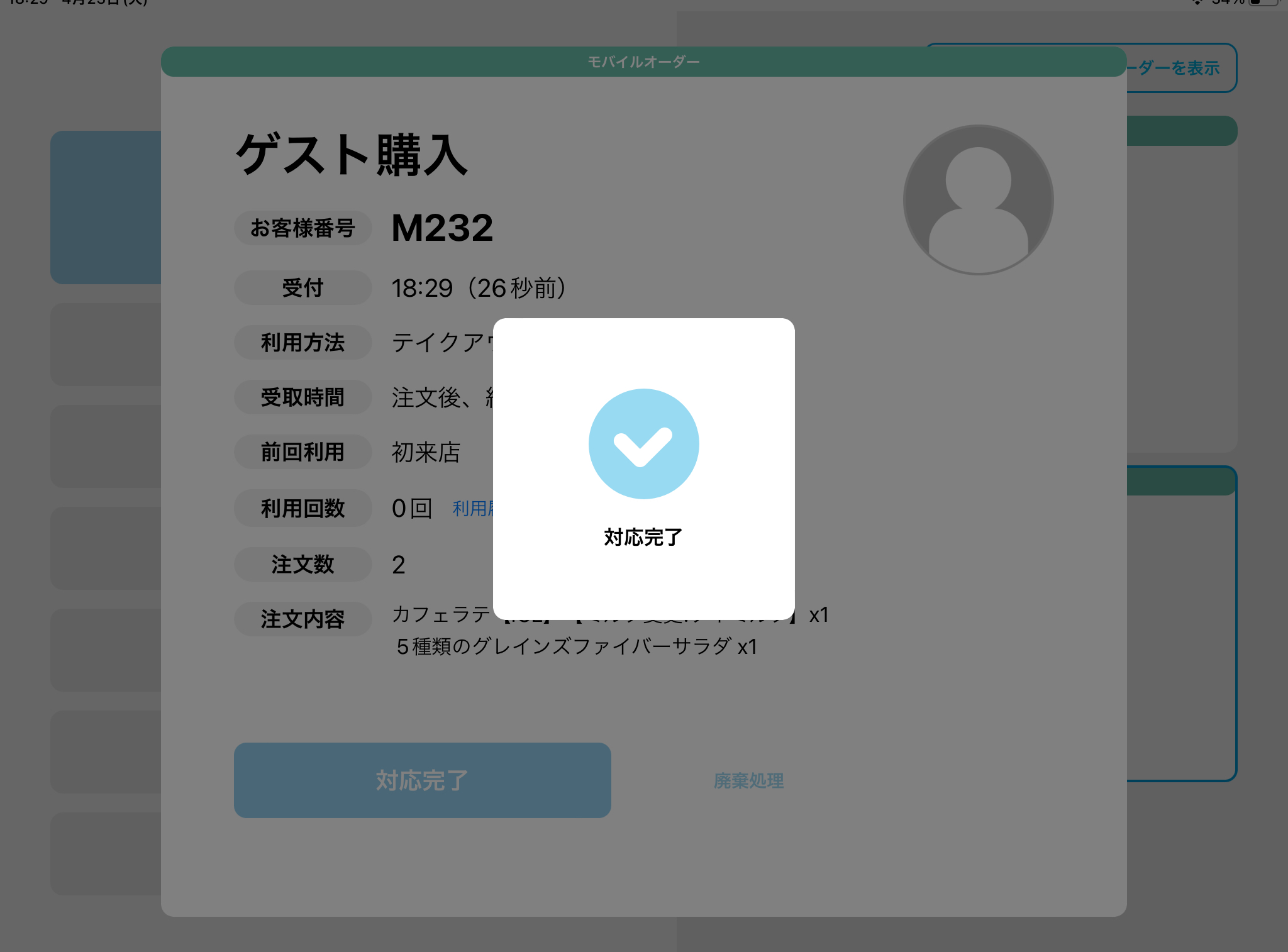This screenshot has width=1288, height=952.
Task: Click the guest avatar profile icon
Action: (x=978, y=199)
